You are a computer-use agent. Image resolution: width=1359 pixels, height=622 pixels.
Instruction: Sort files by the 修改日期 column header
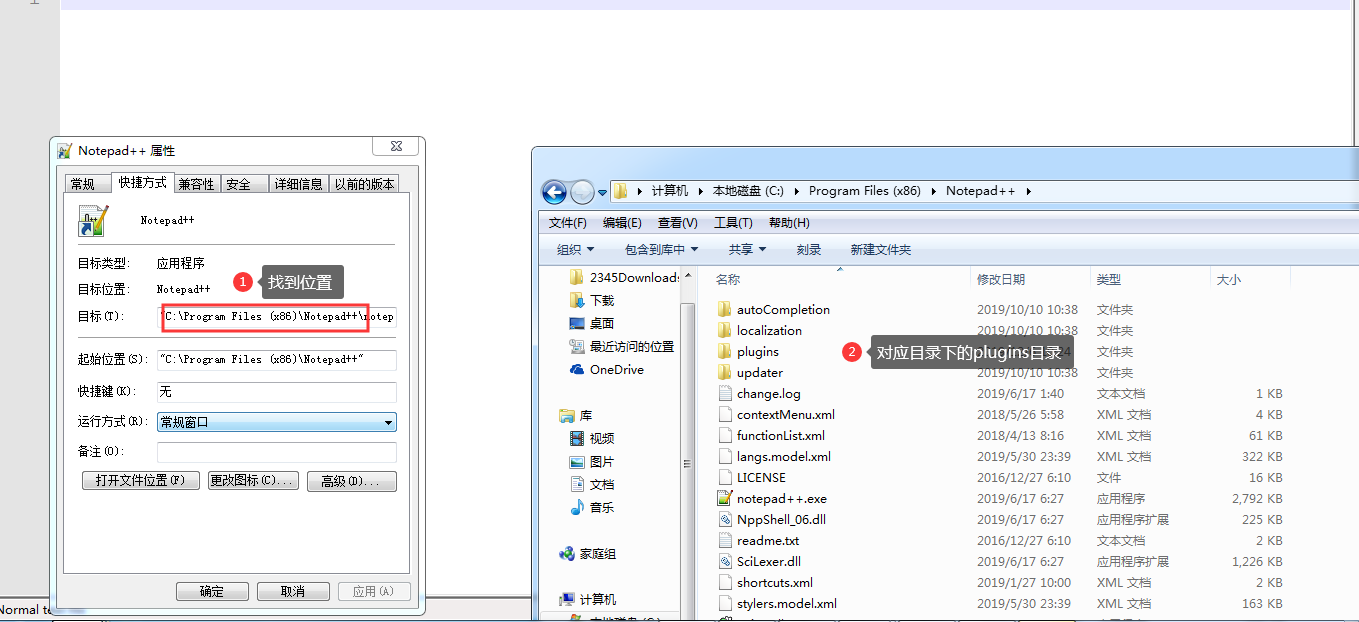(1002, 279)
